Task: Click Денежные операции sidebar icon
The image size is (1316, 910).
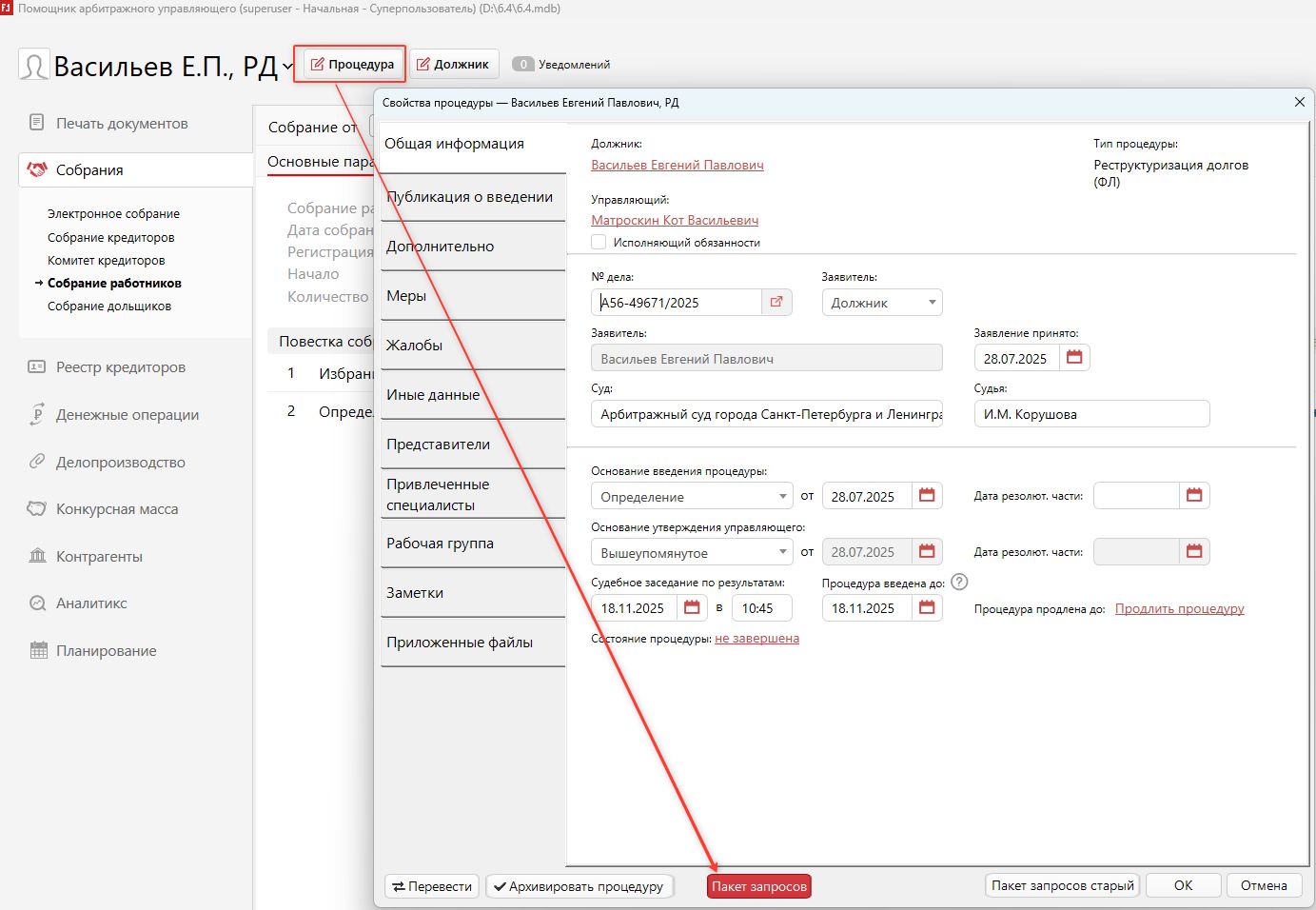Action: (37, 414)
